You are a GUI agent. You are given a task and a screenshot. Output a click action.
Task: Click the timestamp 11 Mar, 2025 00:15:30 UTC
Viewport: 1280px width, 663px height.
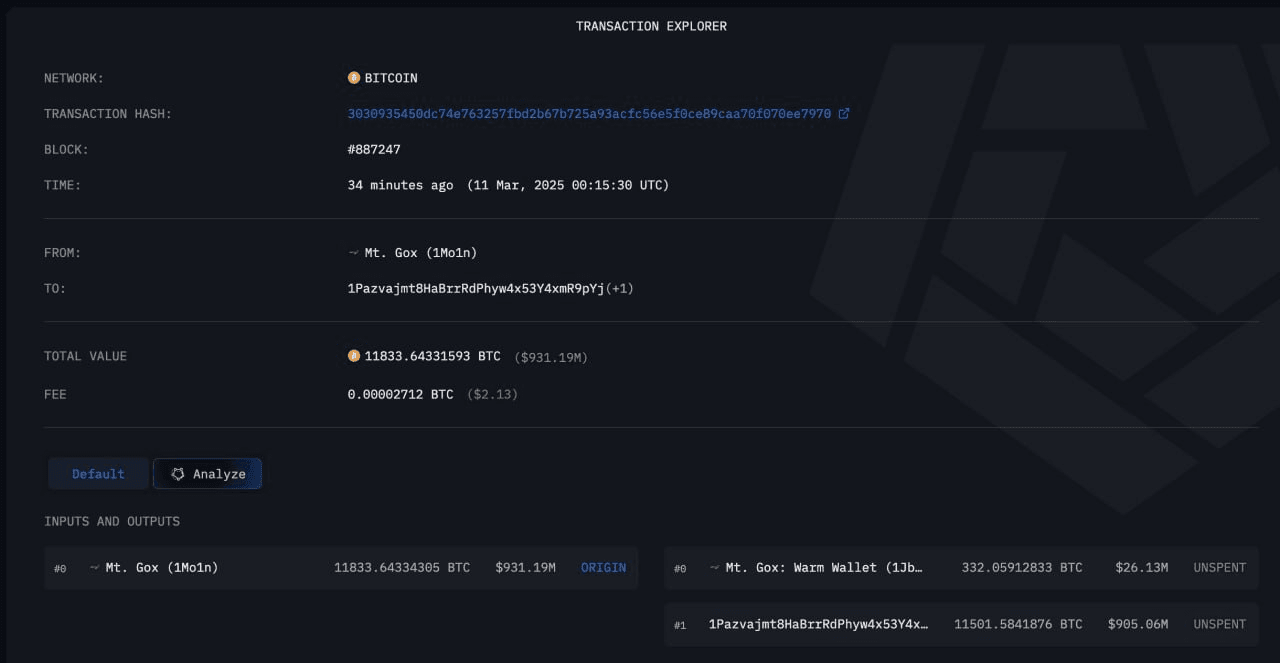[568, 186]
